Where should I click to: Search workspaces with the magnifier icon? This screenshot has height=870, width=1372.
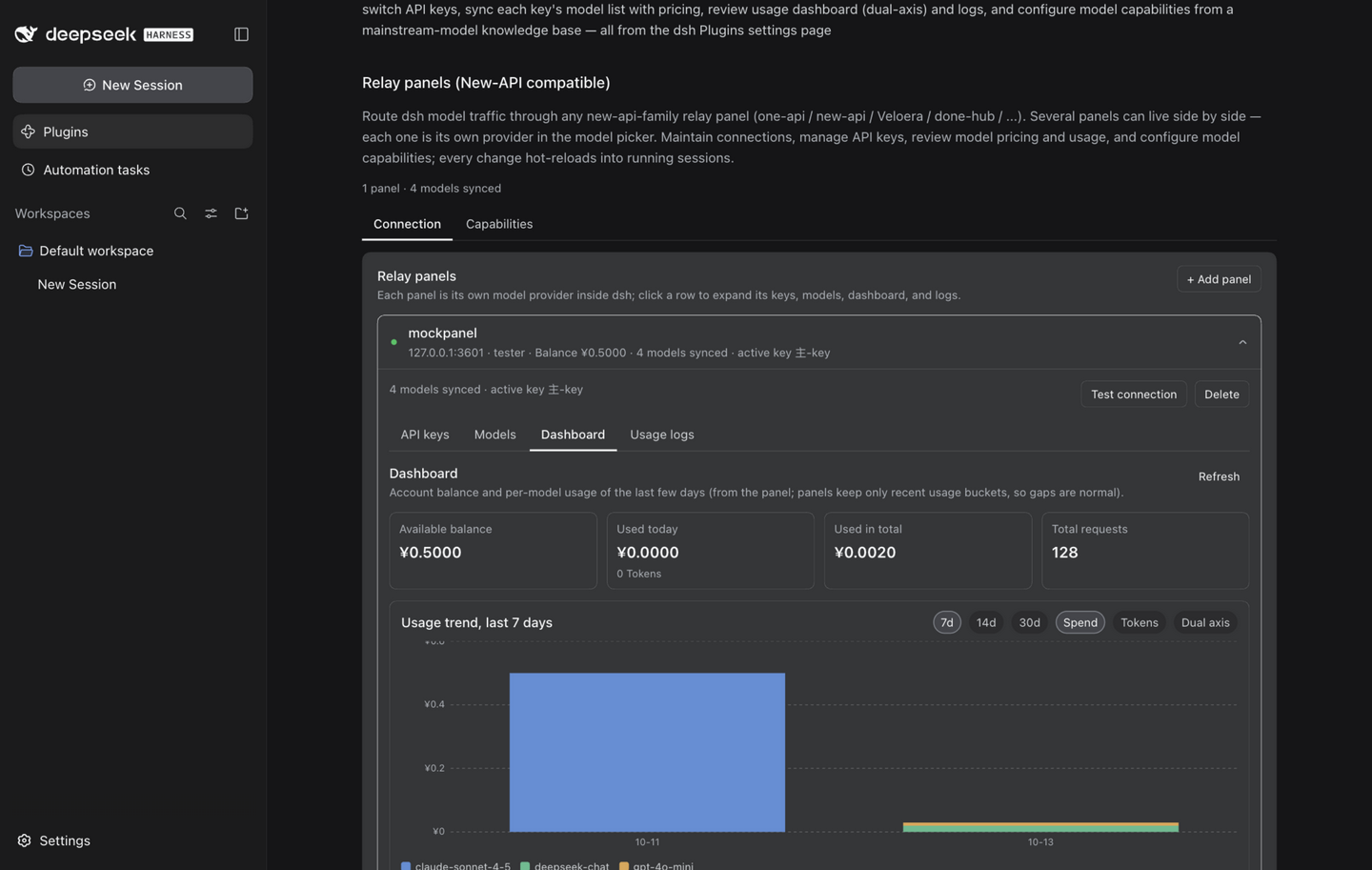click(180, 213)
